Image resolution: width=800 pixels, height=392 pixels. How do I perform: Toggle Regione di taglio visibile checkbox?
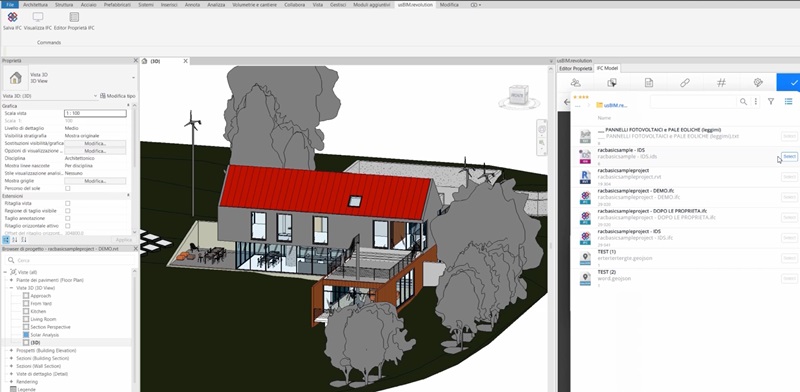pos(68,211)
